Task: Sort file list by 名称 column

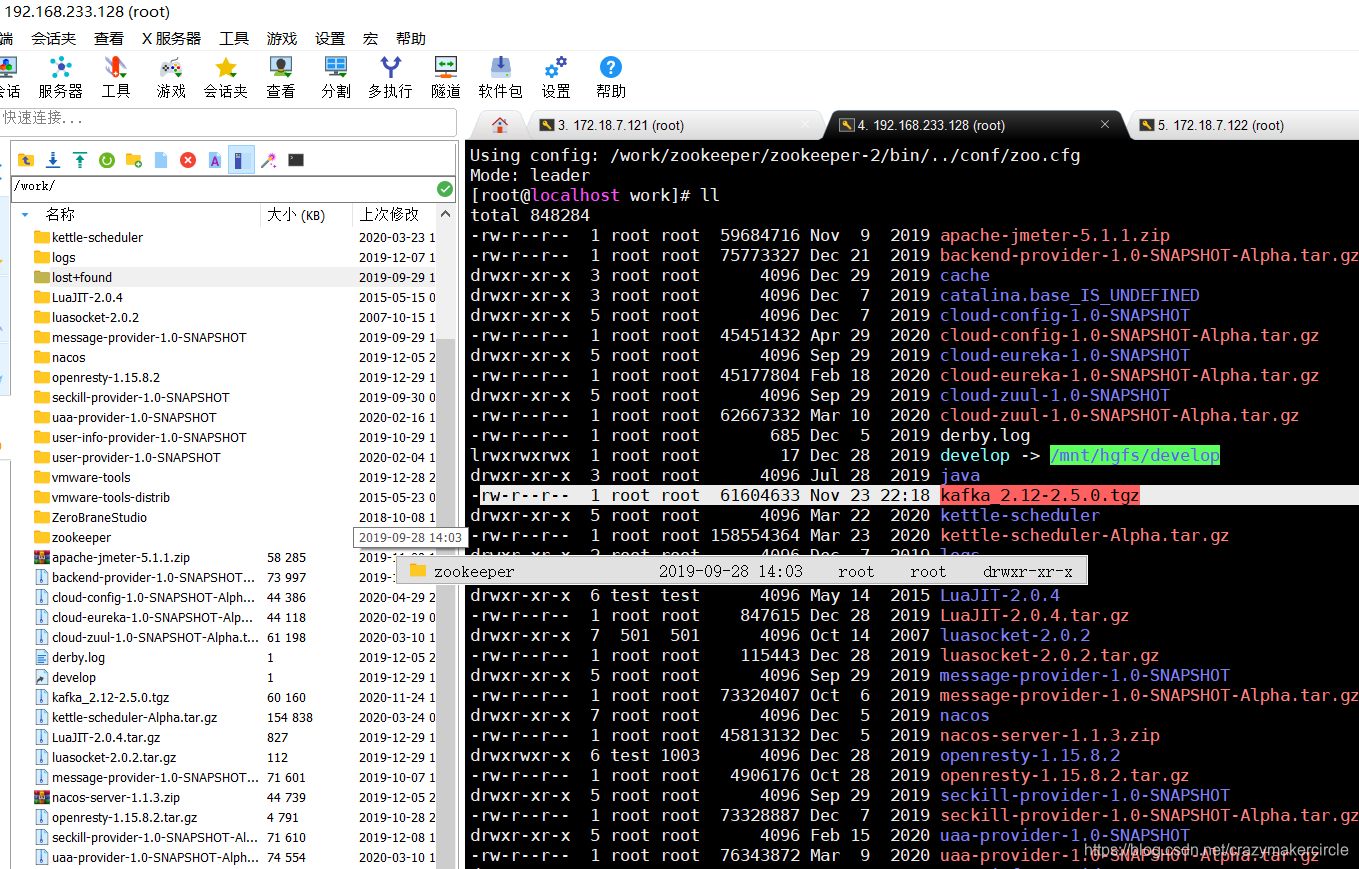Action: pos(60,215)
